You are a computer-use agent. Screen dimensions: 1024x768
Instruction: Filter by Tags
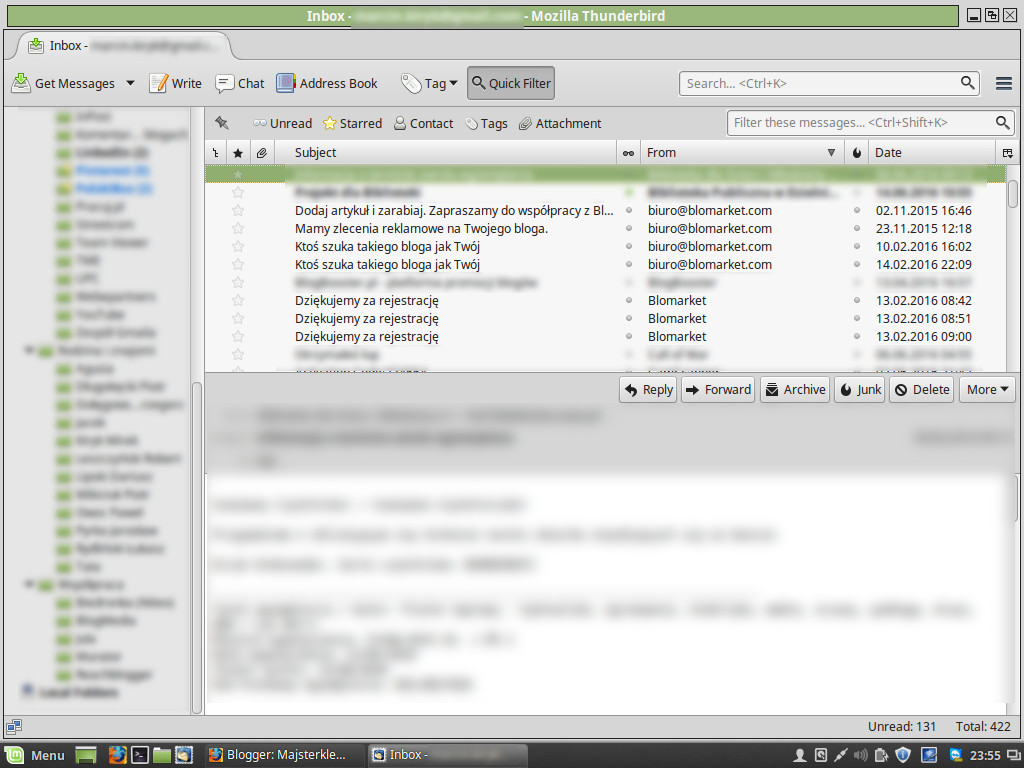tap(487, 123)
